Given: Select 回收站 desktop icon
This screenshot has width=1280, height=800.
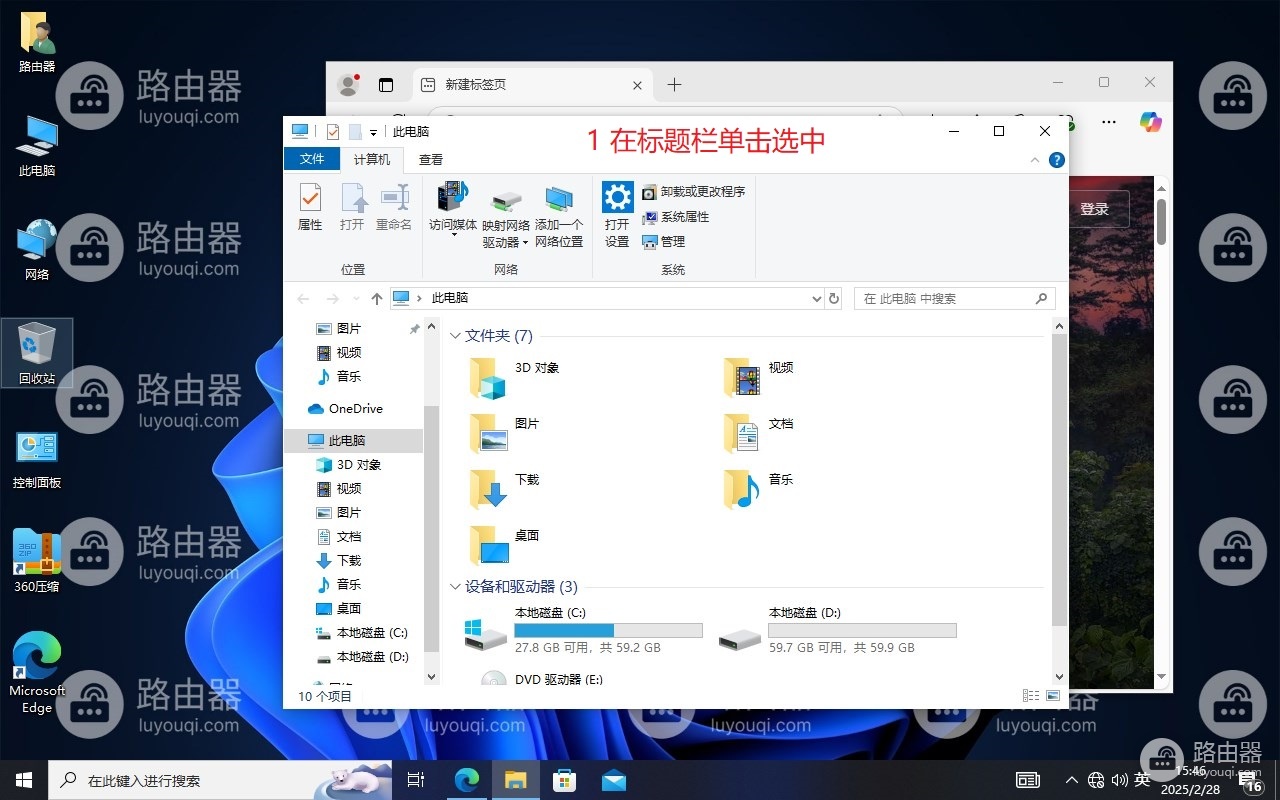Looking at the screenshot, I should pos(37,354).
